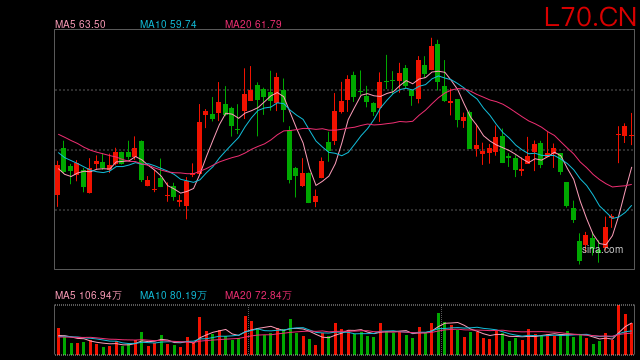Click the volume MA10 80.19万 label

point(173,295)
